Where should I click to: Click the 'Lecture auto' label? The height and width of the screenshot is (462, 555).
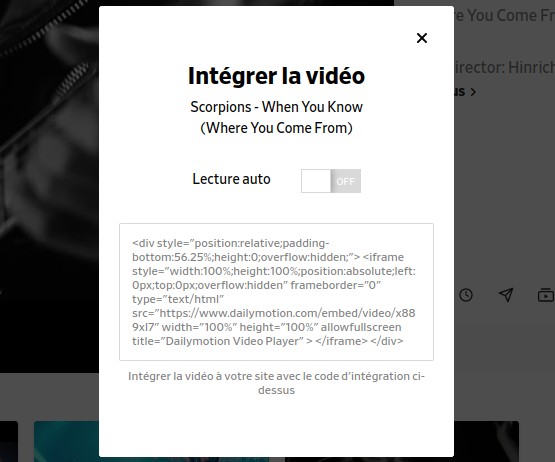(x=231, y=179)
